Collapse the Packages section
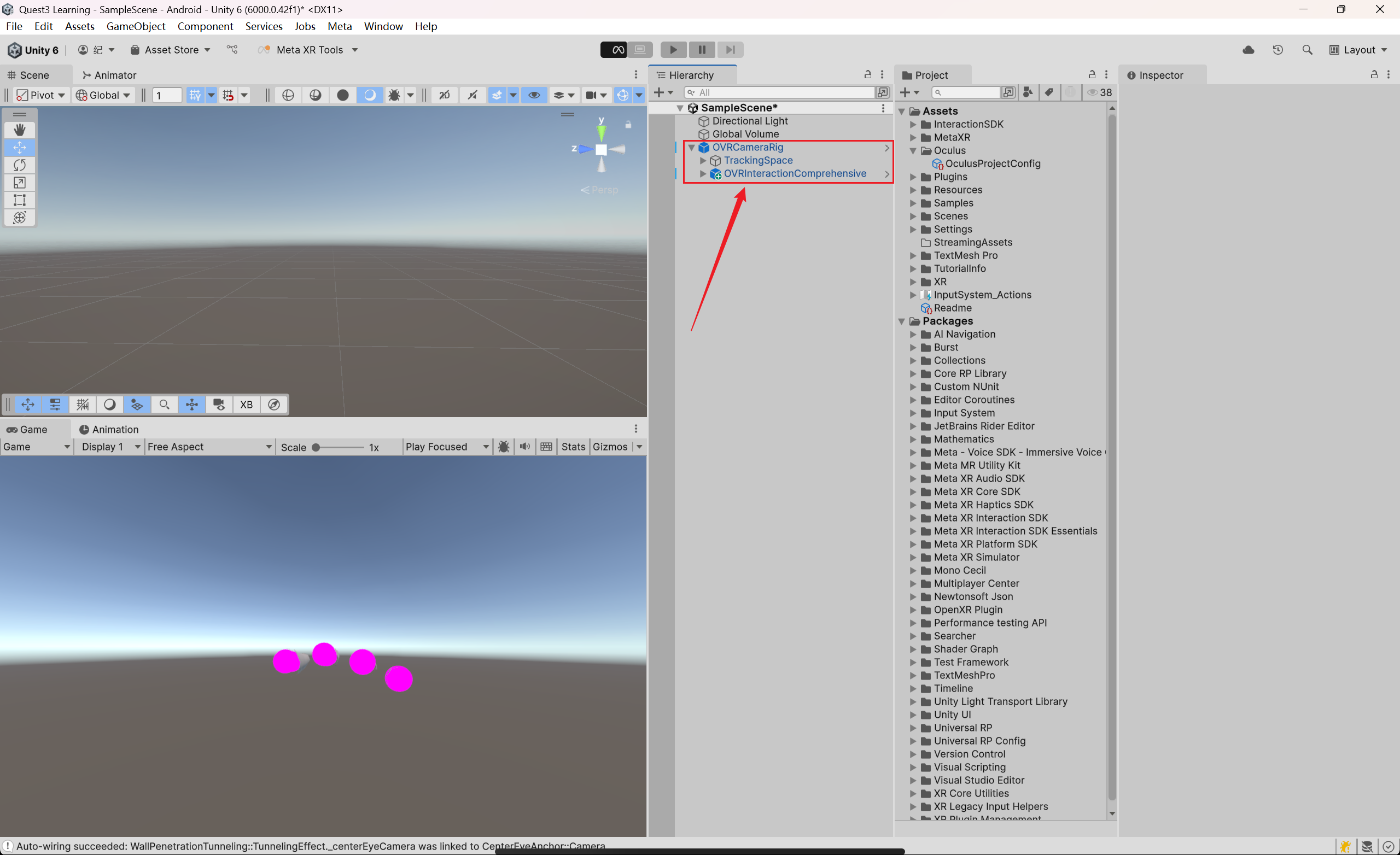 [902, 321]
